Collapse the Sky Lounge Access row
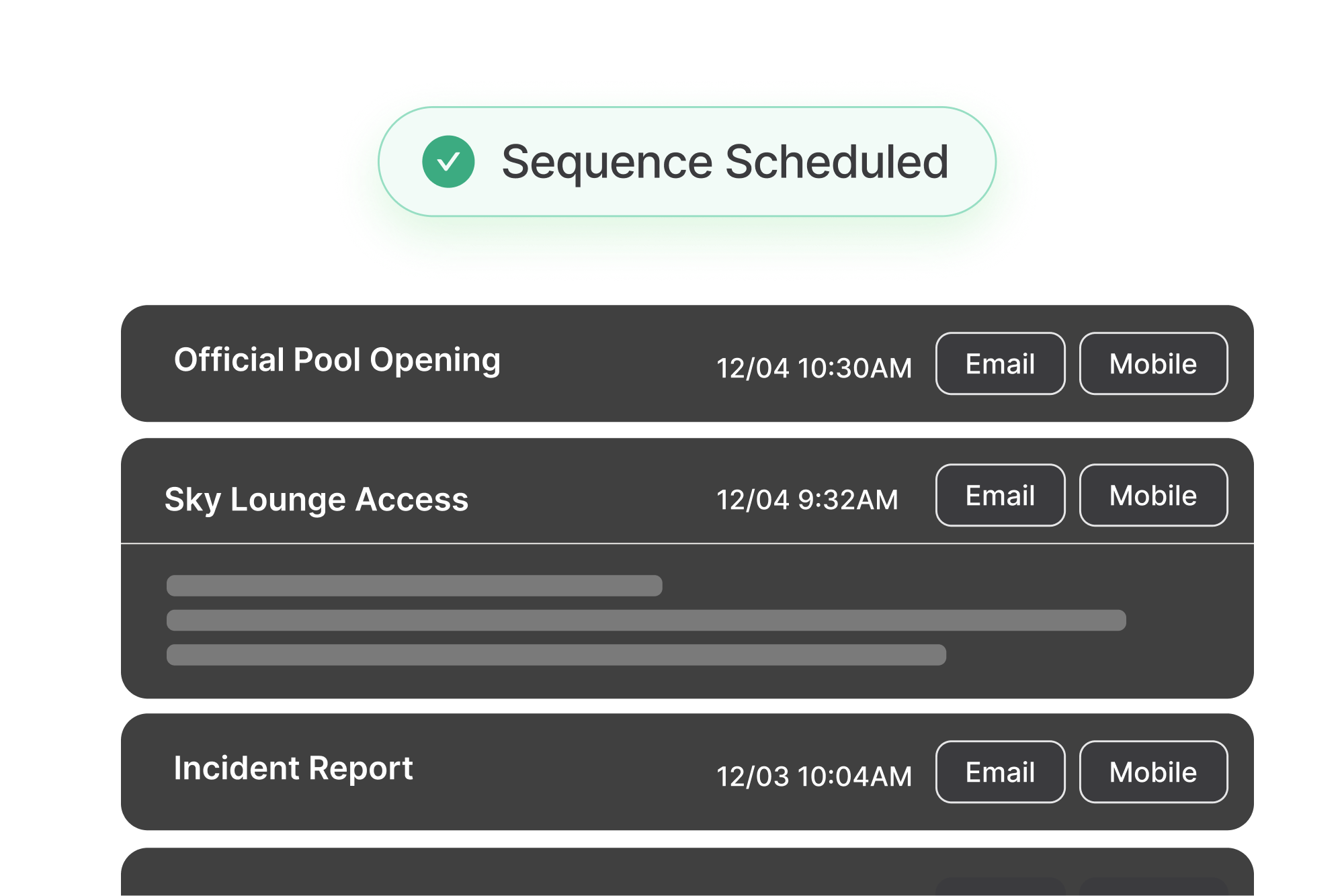1344x896 pixels. tap(317, 500)
